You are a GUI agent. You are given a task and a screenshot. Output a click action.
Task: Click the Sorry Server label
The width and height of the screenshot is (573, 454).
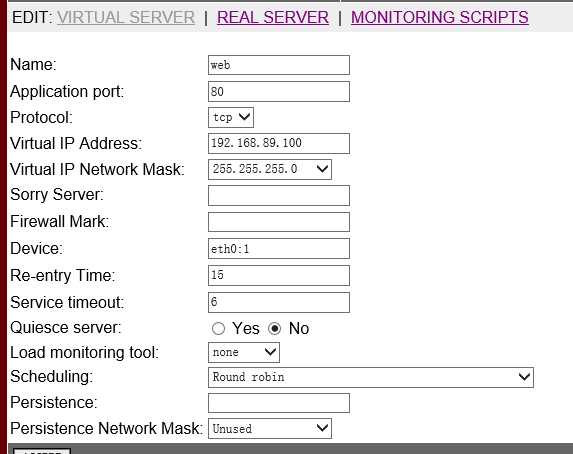57,194
